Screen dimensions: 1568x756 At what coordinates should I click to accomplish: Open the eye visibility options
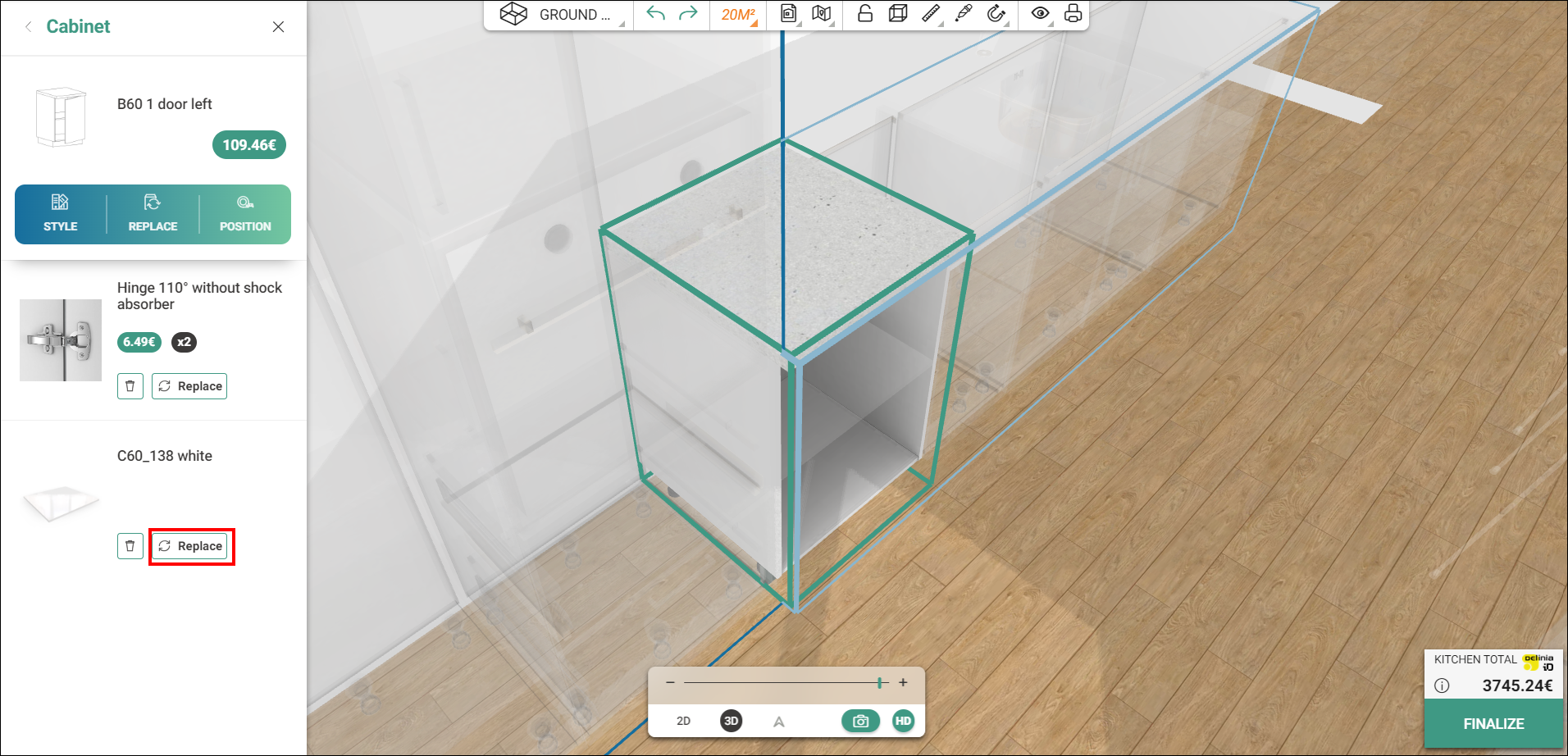pyautogui.click(x=1040, y=13)
